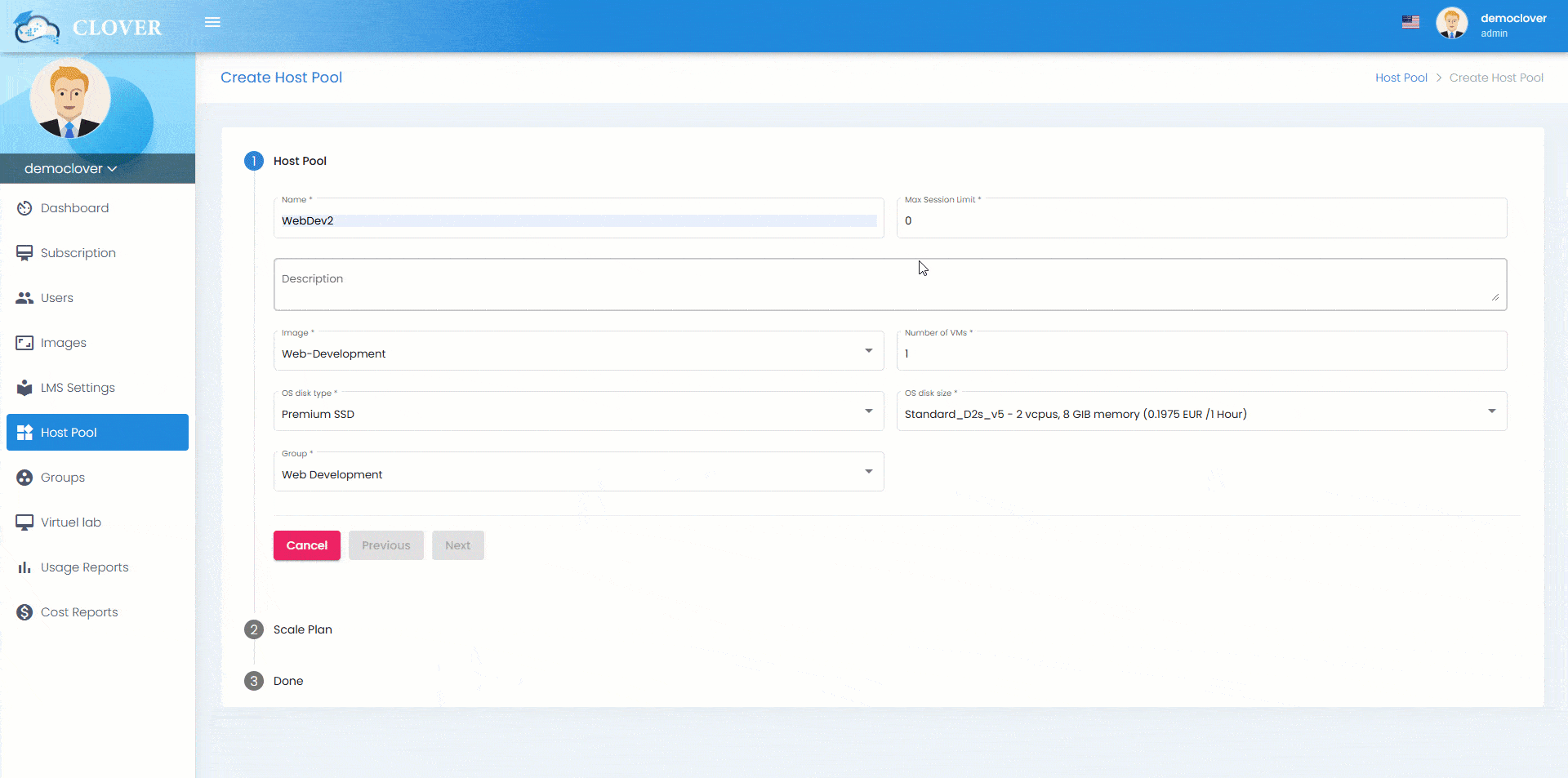Expand the Image dropdown
The height and width of the screenshot is (778, 1568).
pos(867,350)
